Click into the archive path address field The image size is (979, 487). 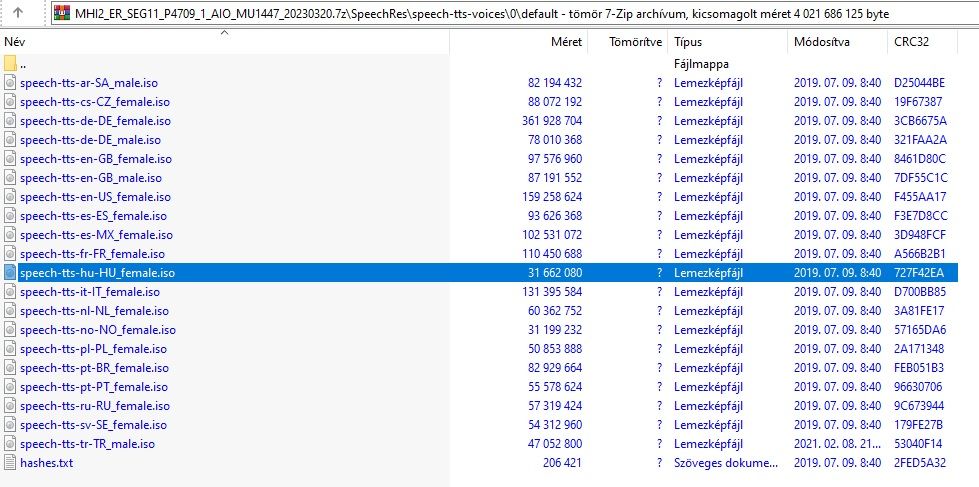[x=500, y=15]
